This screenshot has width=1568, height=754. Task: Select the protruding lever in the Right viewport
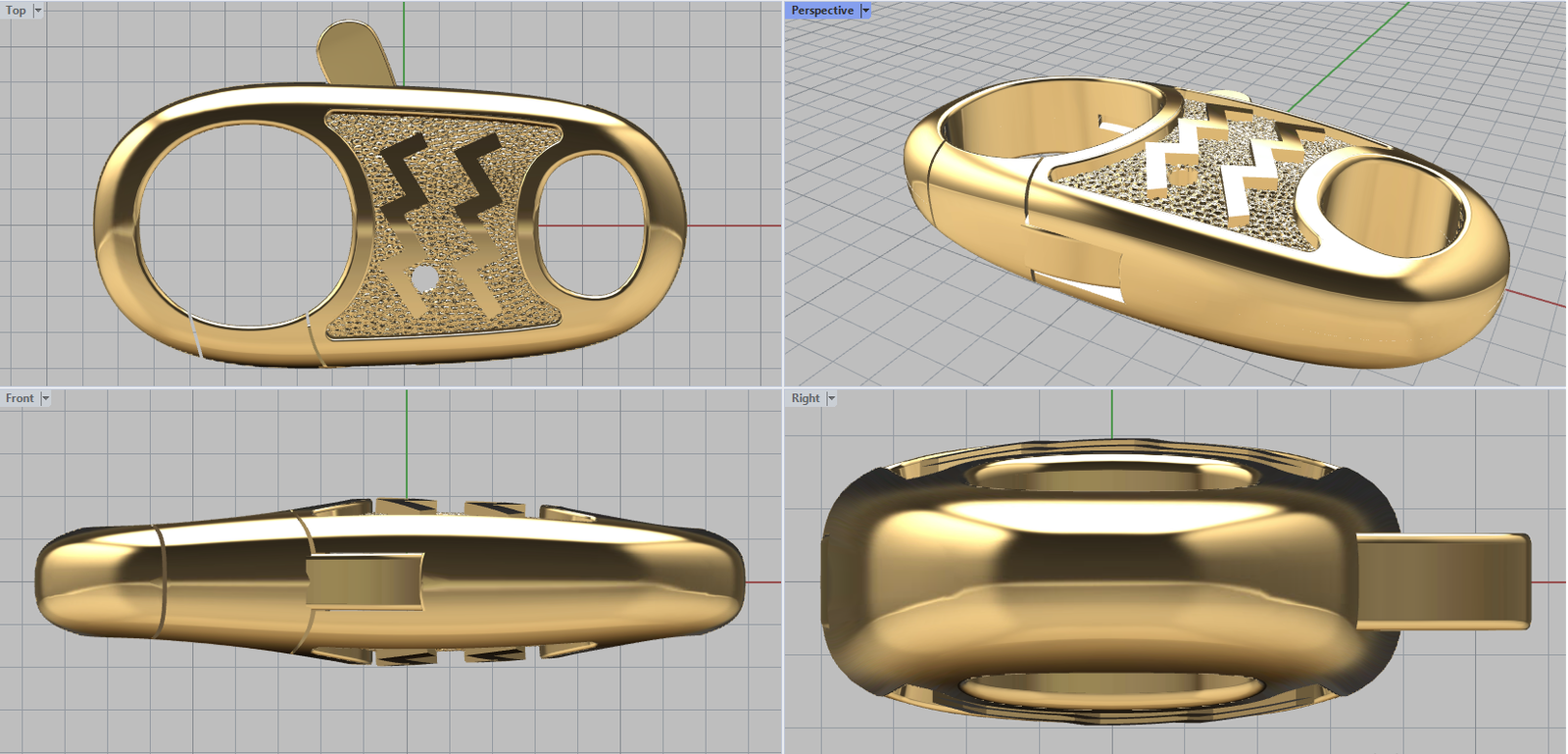click(1444, 581)
